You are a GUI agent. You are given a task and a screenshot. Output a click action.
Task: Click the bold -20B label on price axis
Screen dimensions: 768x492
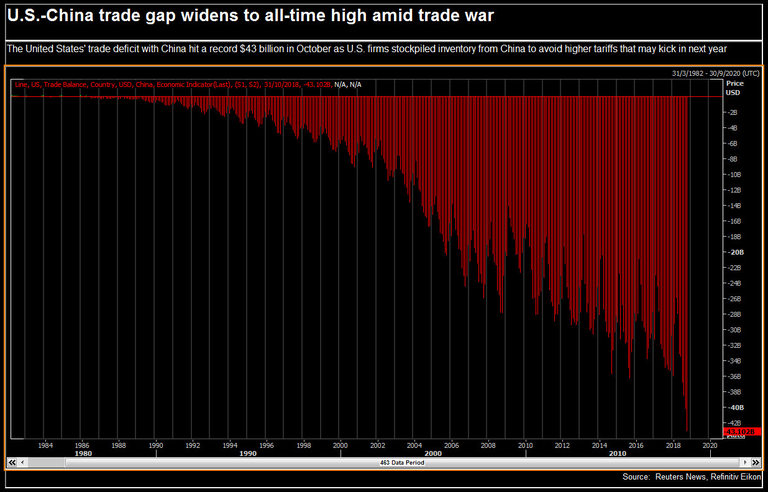tap(734, 252)
